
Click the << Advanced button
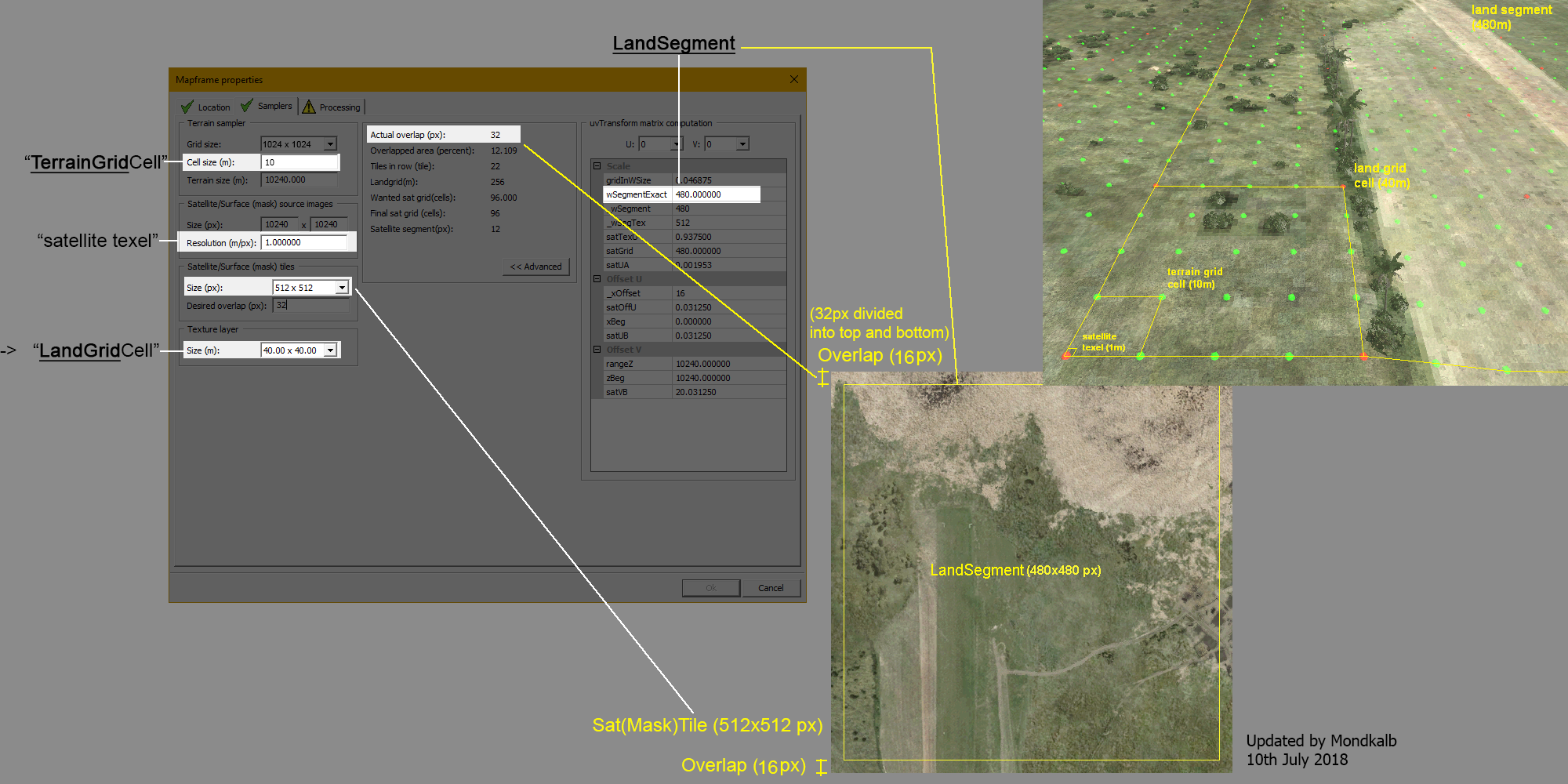coord(535,267)
